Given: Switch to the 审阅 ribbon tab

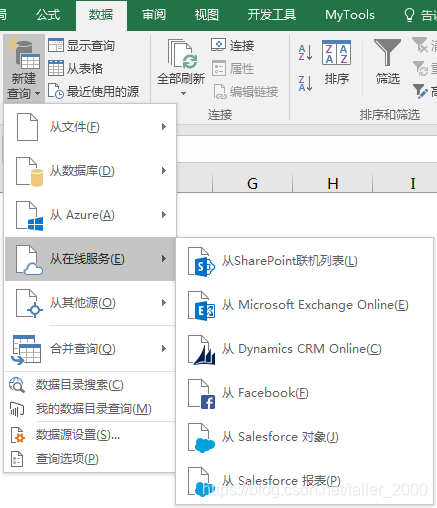Looking at the screenshot, I should pyautogui.click(x=154, y=15).
